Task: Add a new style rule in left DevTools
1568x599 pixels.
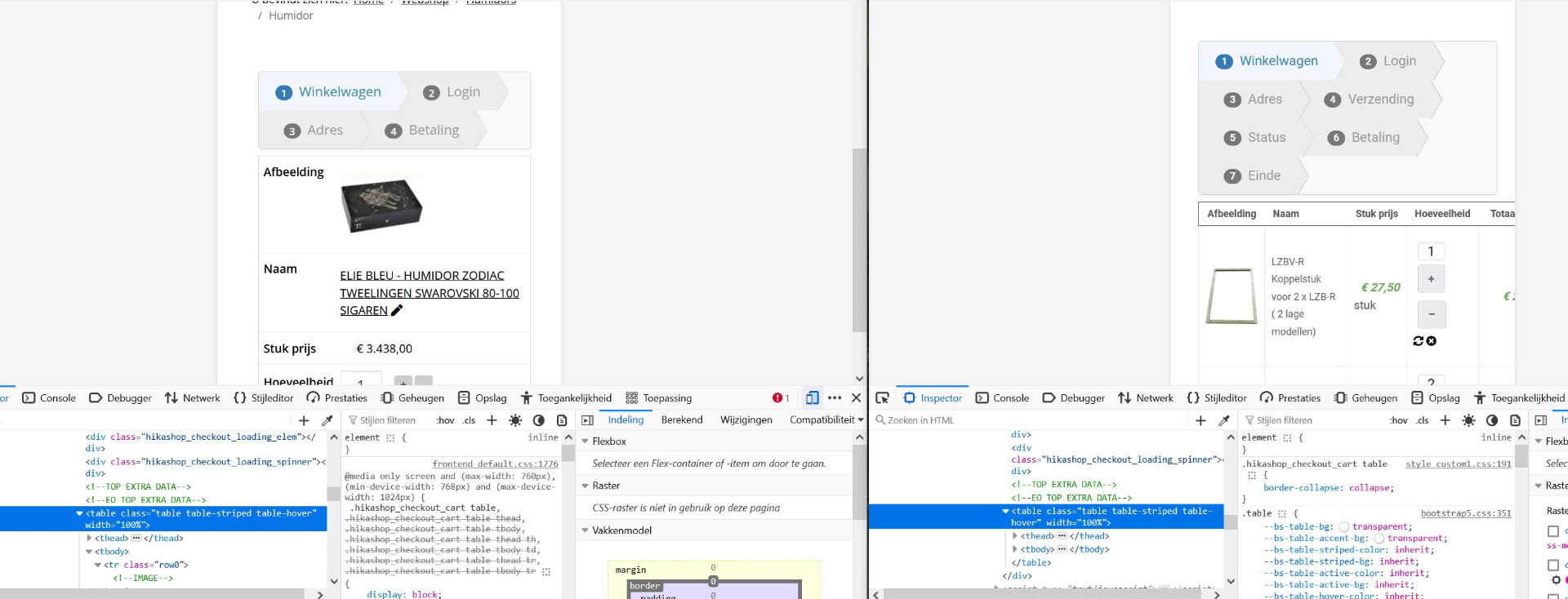Action: coord(492,420)
